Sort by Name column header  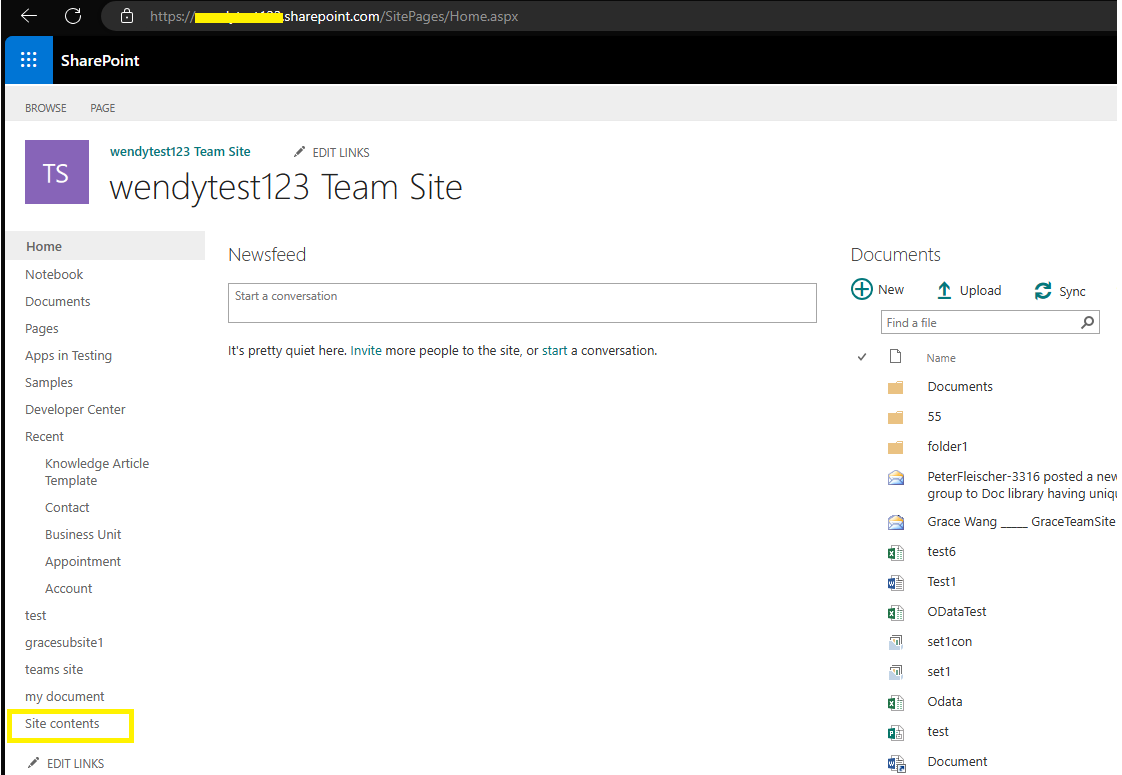coord(941,358)
